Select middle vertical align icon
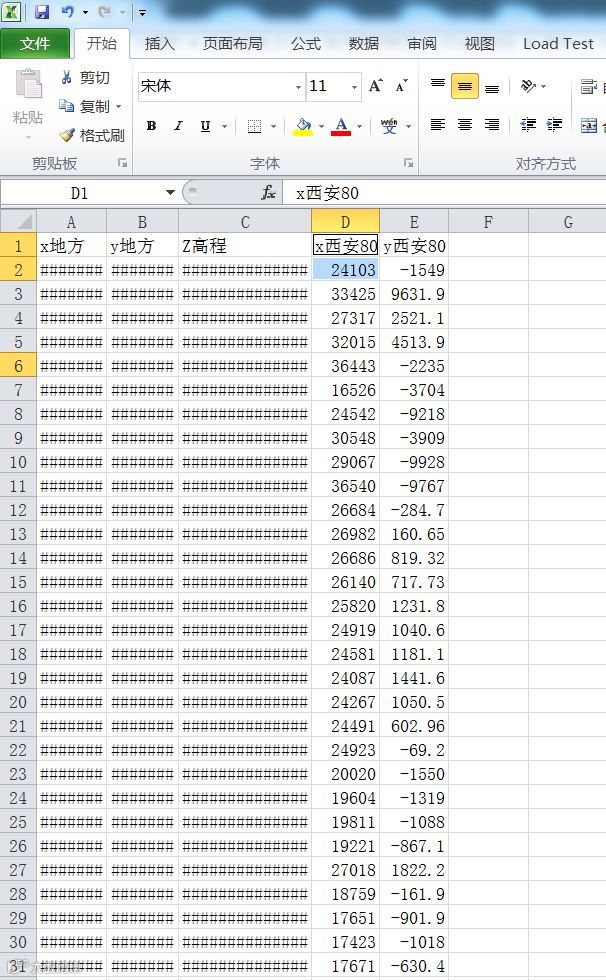The image size is (606, 980). tap(465, 87)
